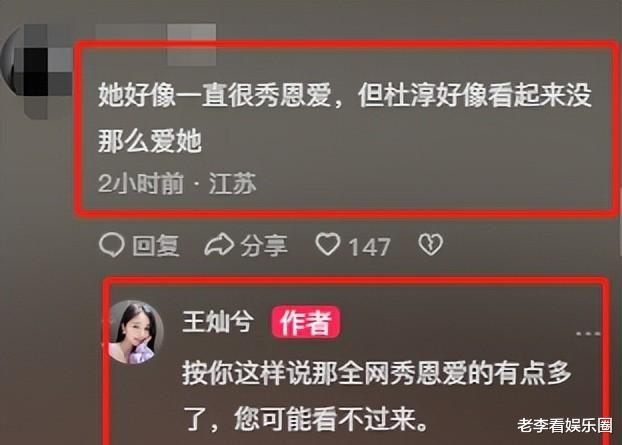Click the 2小时前 timestamp
The height and width of the screenshot is (445, 622).
coord(140,183)
